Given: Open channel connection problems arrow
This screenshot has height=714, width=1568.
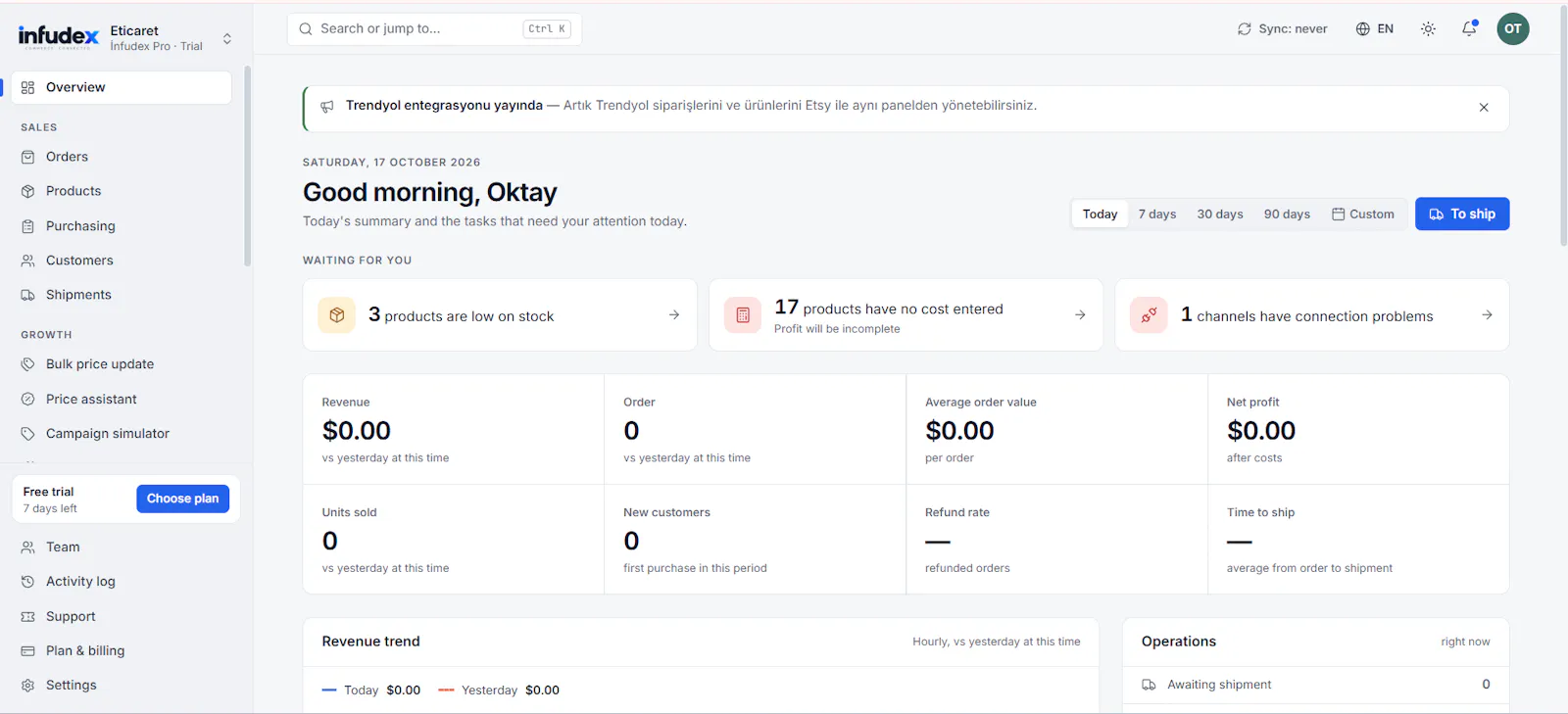Looking at the screenshot, I should [1487, 314].
